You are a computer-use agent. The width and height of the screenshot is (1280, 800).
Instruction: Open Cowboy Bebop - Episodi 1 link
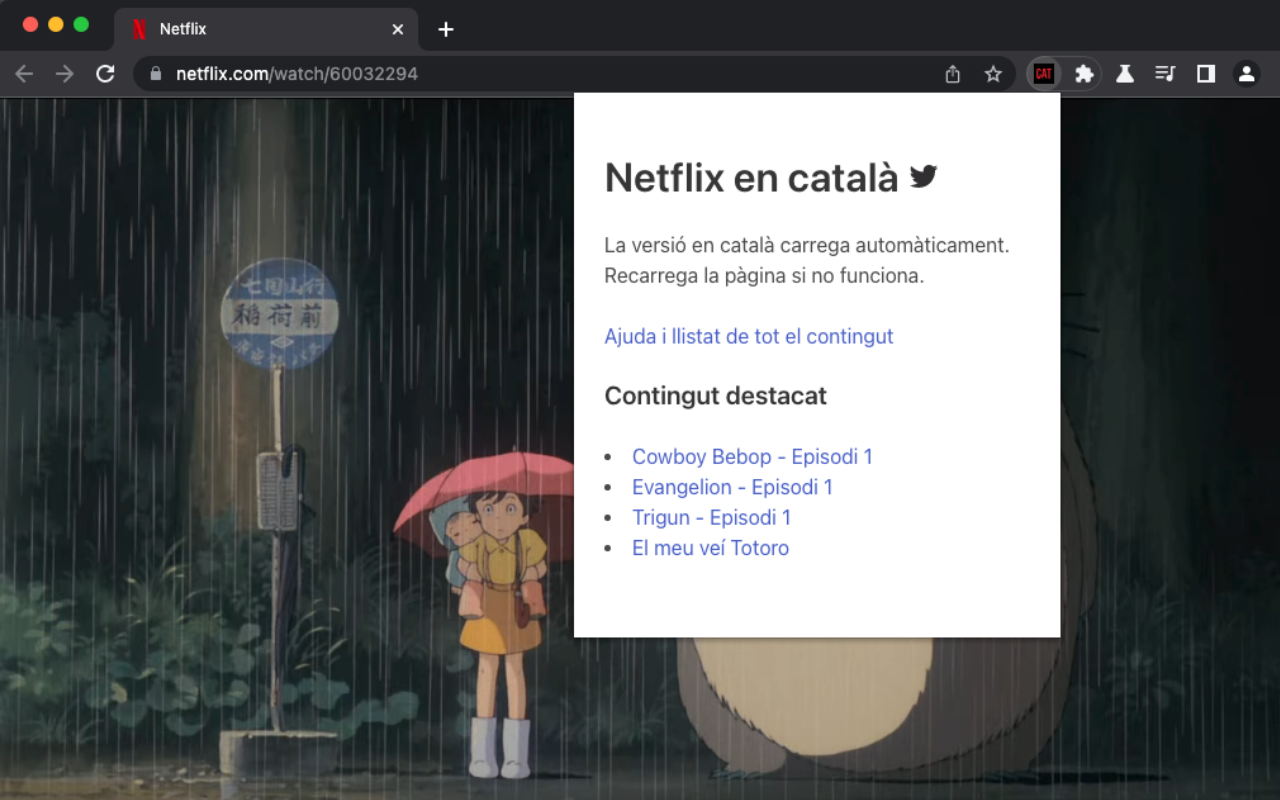[x=752, y=457]
